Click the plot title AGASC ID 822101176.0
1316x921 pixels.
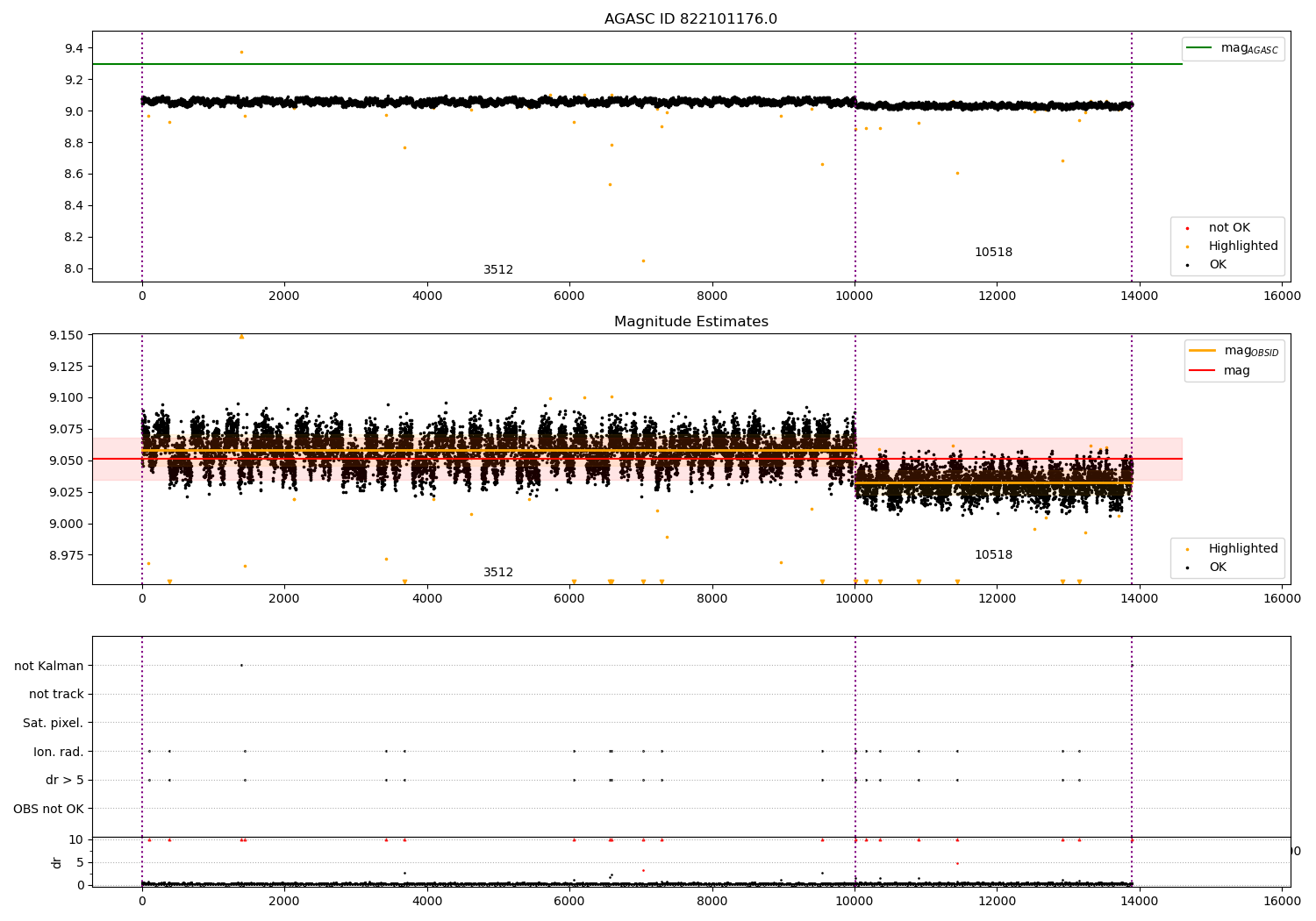pyautogui.click(x=690, y=19)
